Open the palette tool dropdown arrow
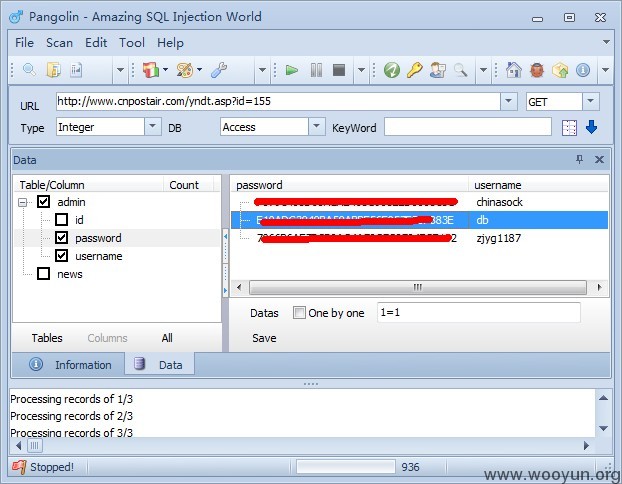Image resolution: width=622 pixels, height=484 pixels. pyautogui.click(x=200, y=70)
